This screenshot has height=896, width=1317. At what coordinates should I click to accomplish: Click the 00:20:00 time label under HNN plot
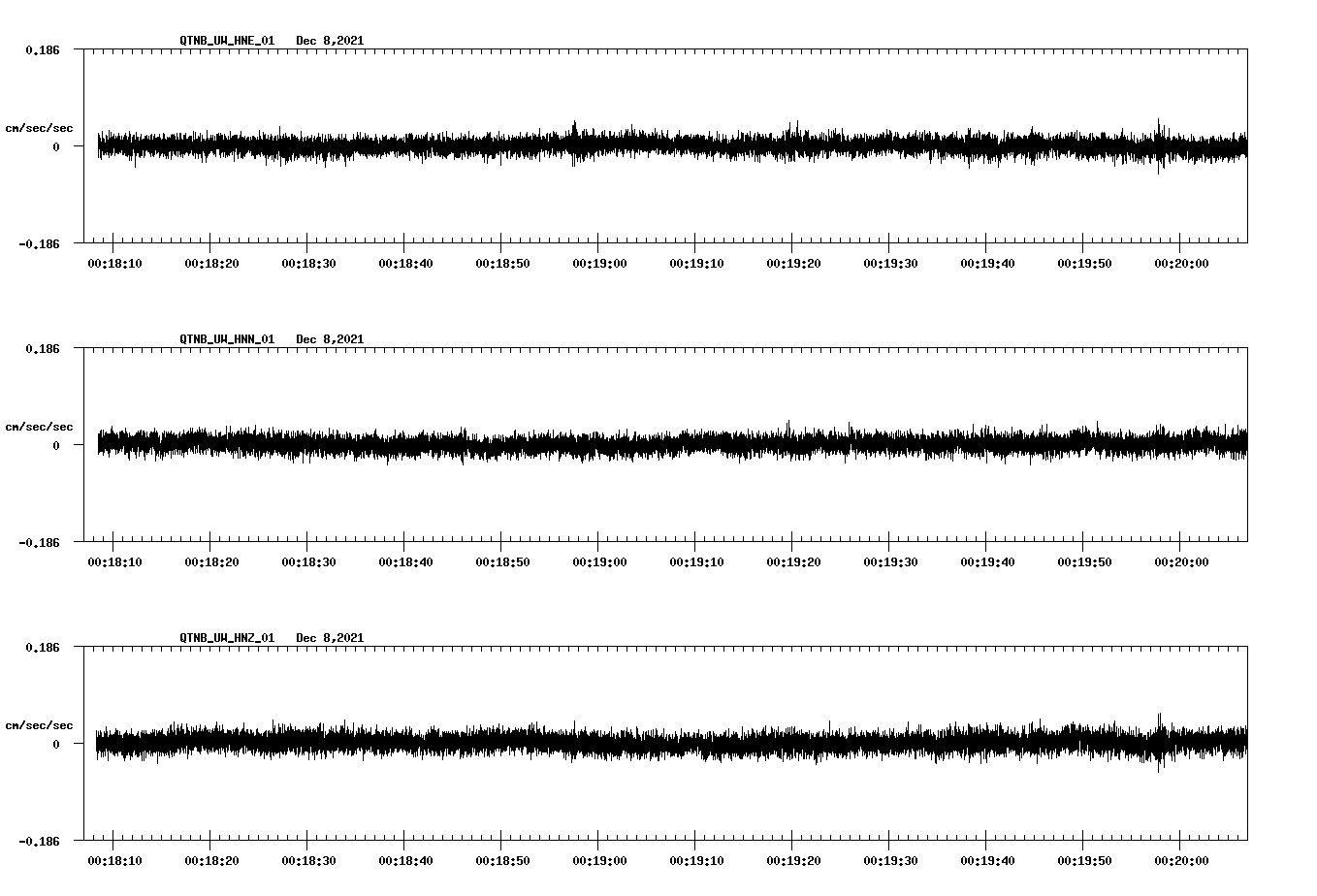(1181, 562)
